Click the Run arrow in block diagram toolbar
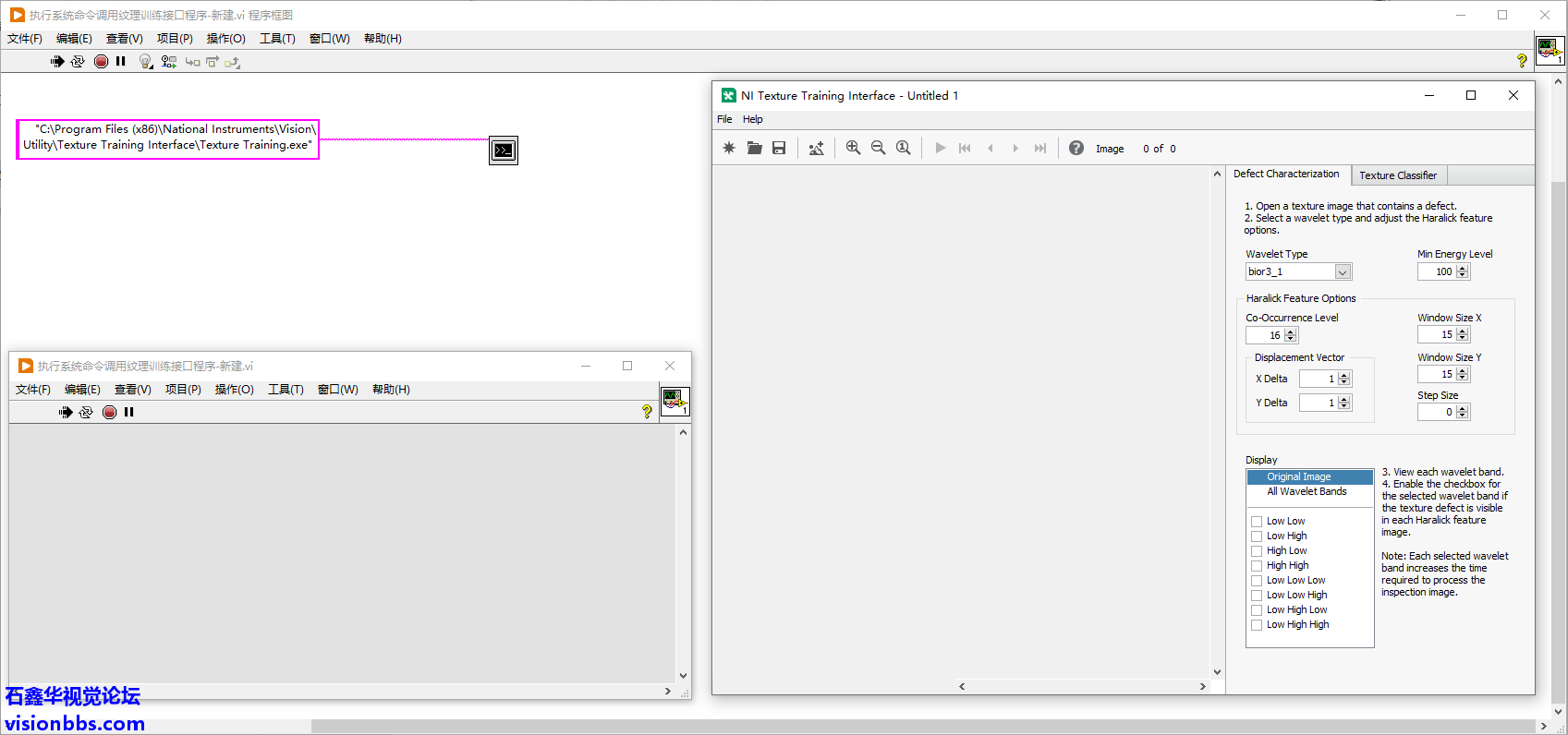1568x735 pixels. click(57, 62)
